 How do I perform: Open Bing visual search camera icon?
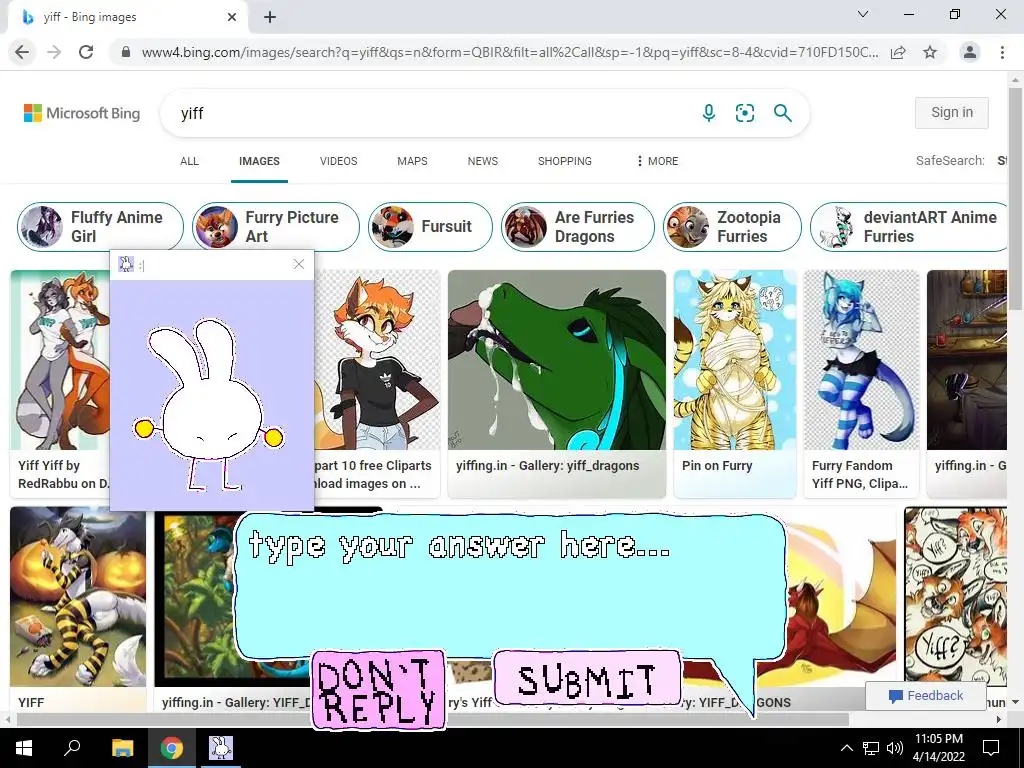(x=744, y=113)
